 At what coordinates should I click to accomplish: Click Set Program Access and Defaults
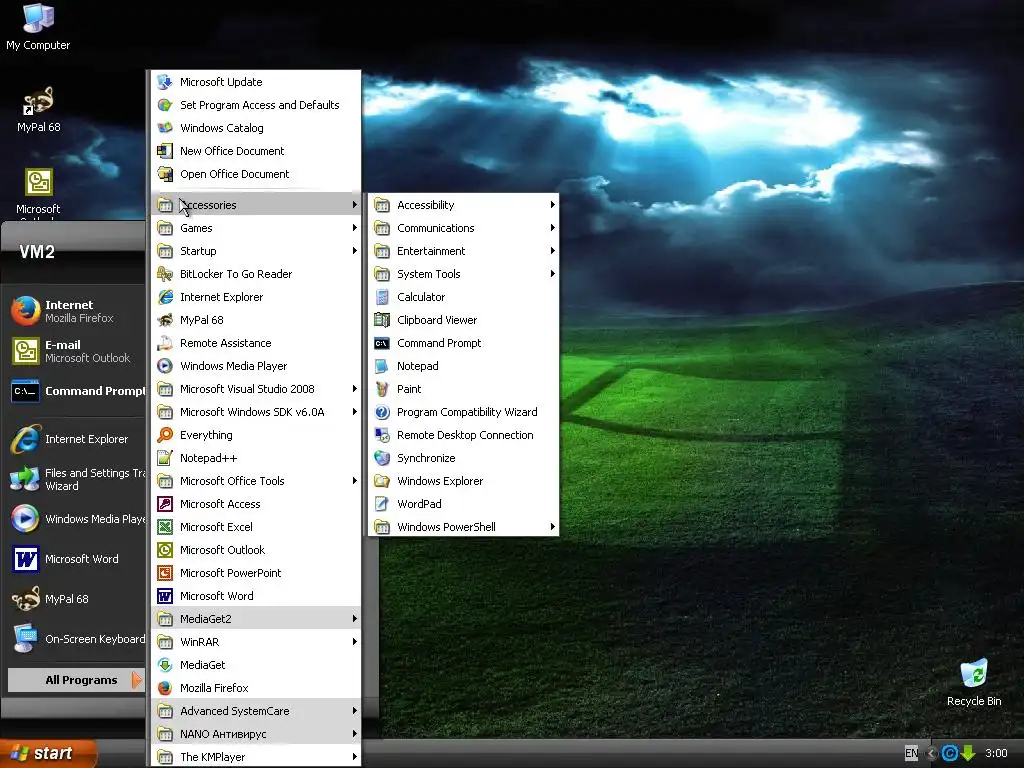click(x=256, y=105)
